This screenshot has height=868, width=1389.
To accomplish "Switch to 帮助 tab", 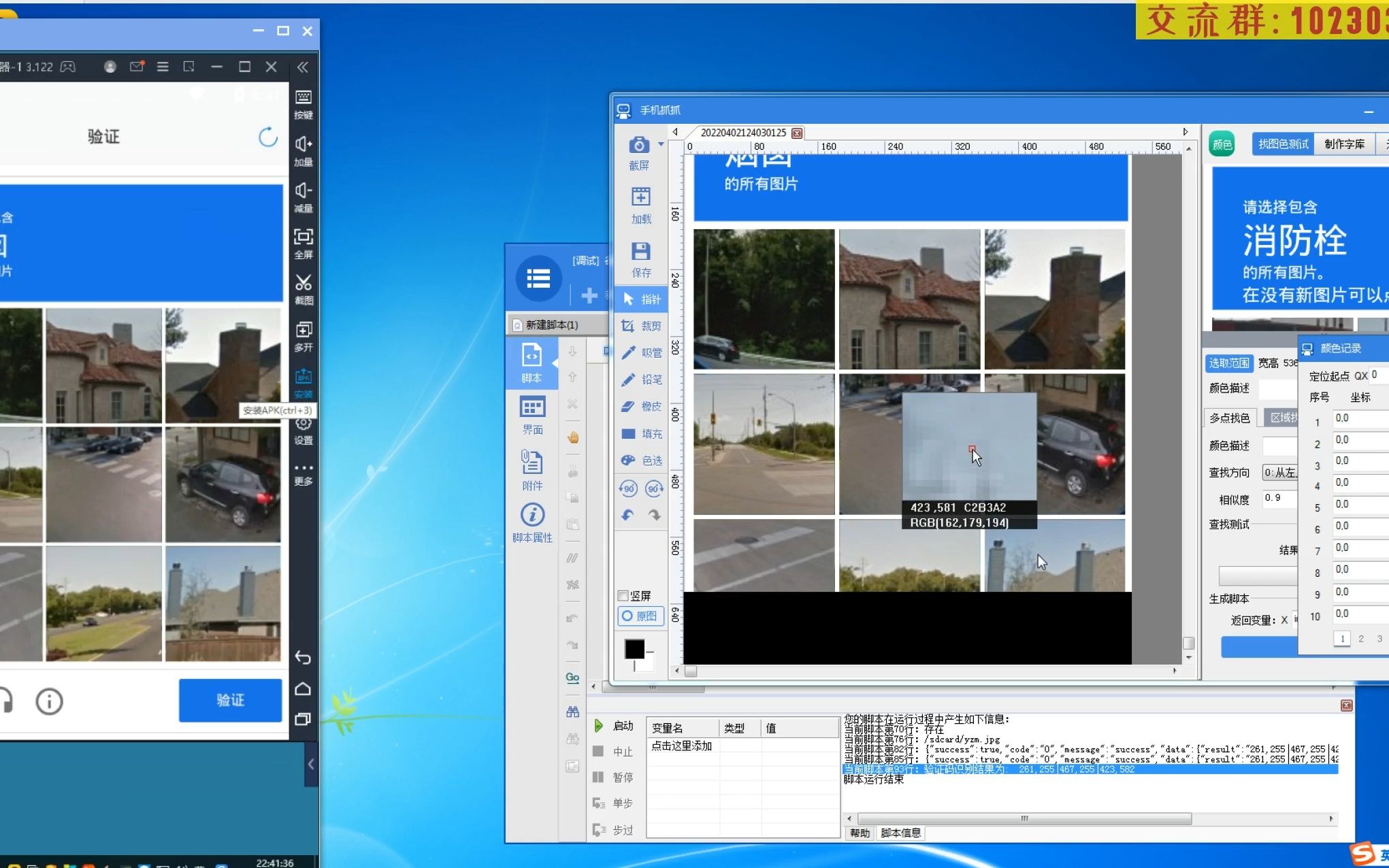I will (x=860, y=833).
